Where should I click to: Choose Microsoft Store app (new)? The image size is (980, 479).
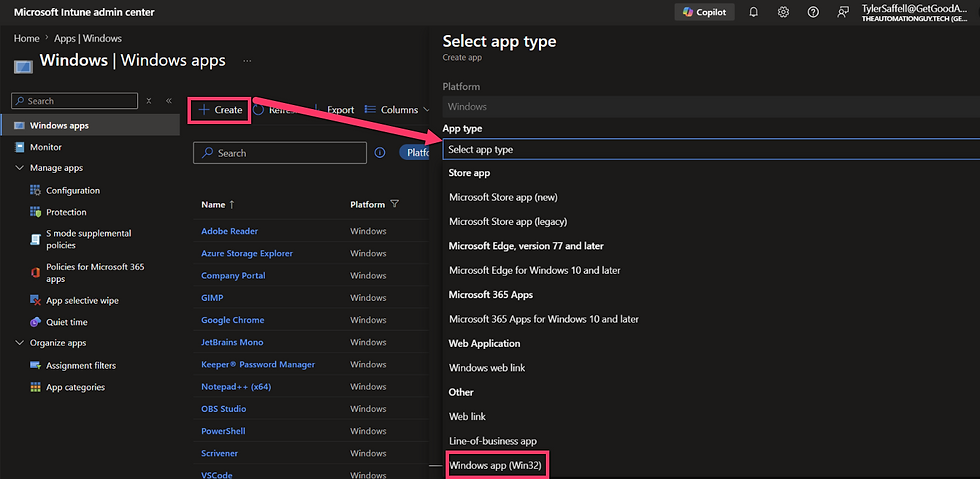point(503,197)
